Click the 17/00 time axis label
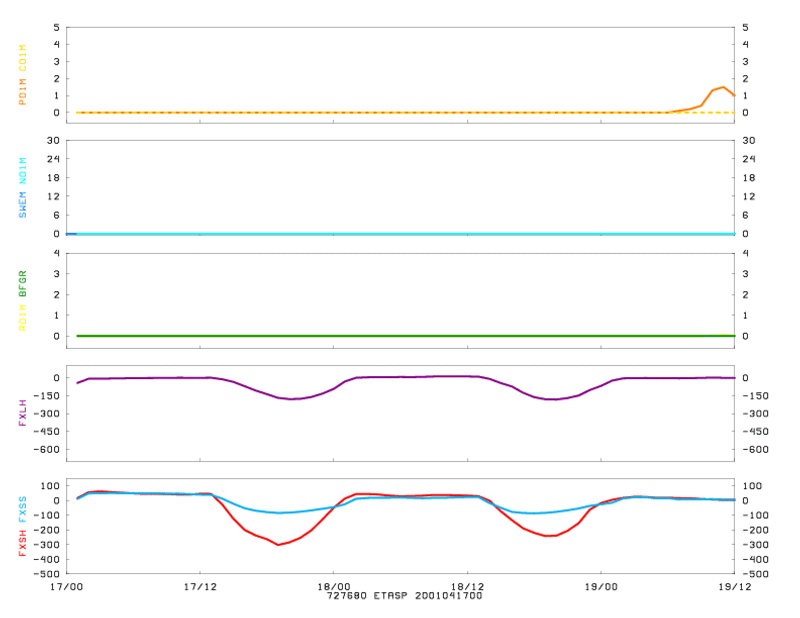The height and width of the screenshot is (618, 800). point(66,587)
